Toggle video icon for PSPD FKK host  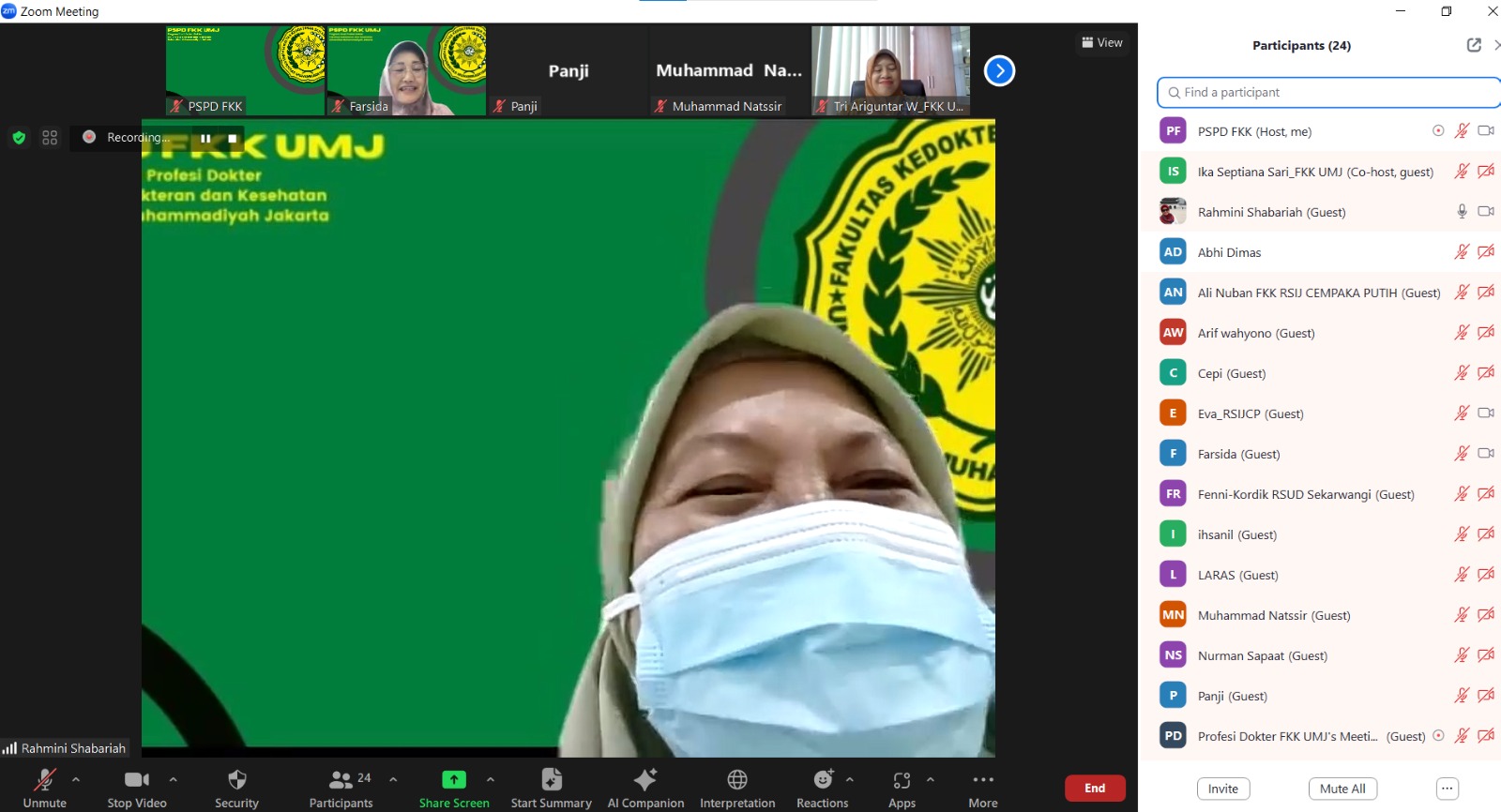(x=1486, y=131)
